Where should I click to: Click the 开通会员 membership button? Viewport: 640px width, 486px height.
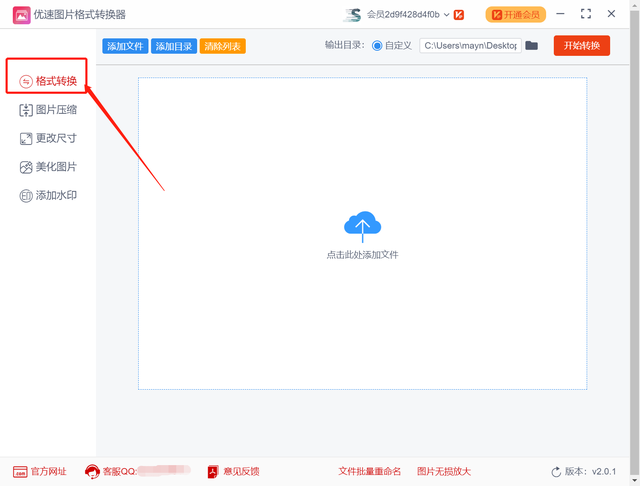tap(515, 15)
